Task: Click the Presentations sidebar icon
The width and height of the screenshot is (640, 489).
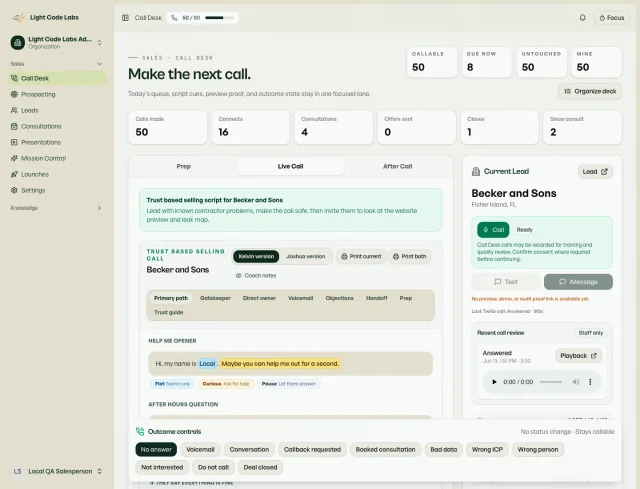Action: coord(14,142)
